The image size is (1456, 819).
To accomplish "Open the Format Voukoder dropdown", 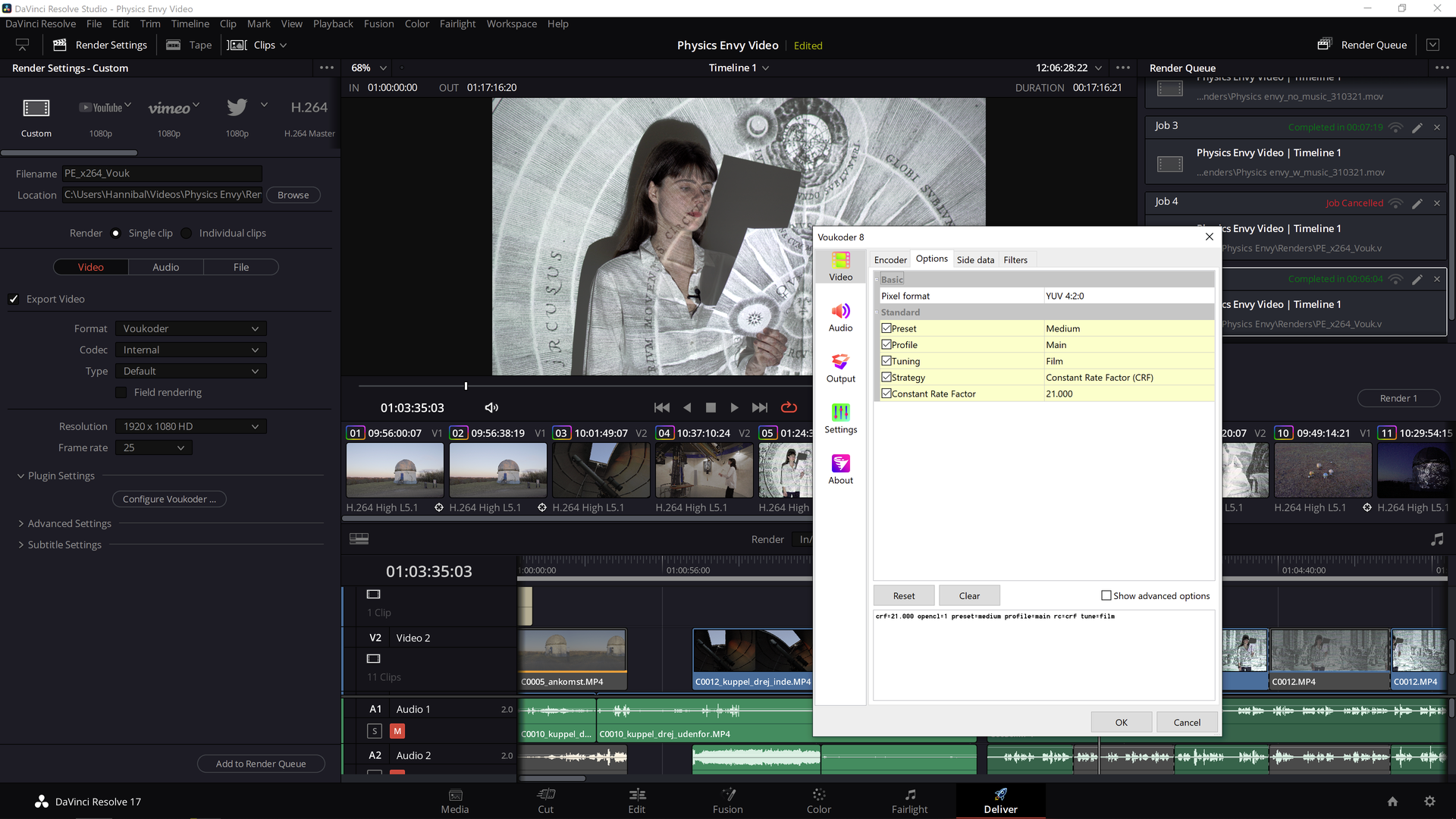I will [191, 328].
